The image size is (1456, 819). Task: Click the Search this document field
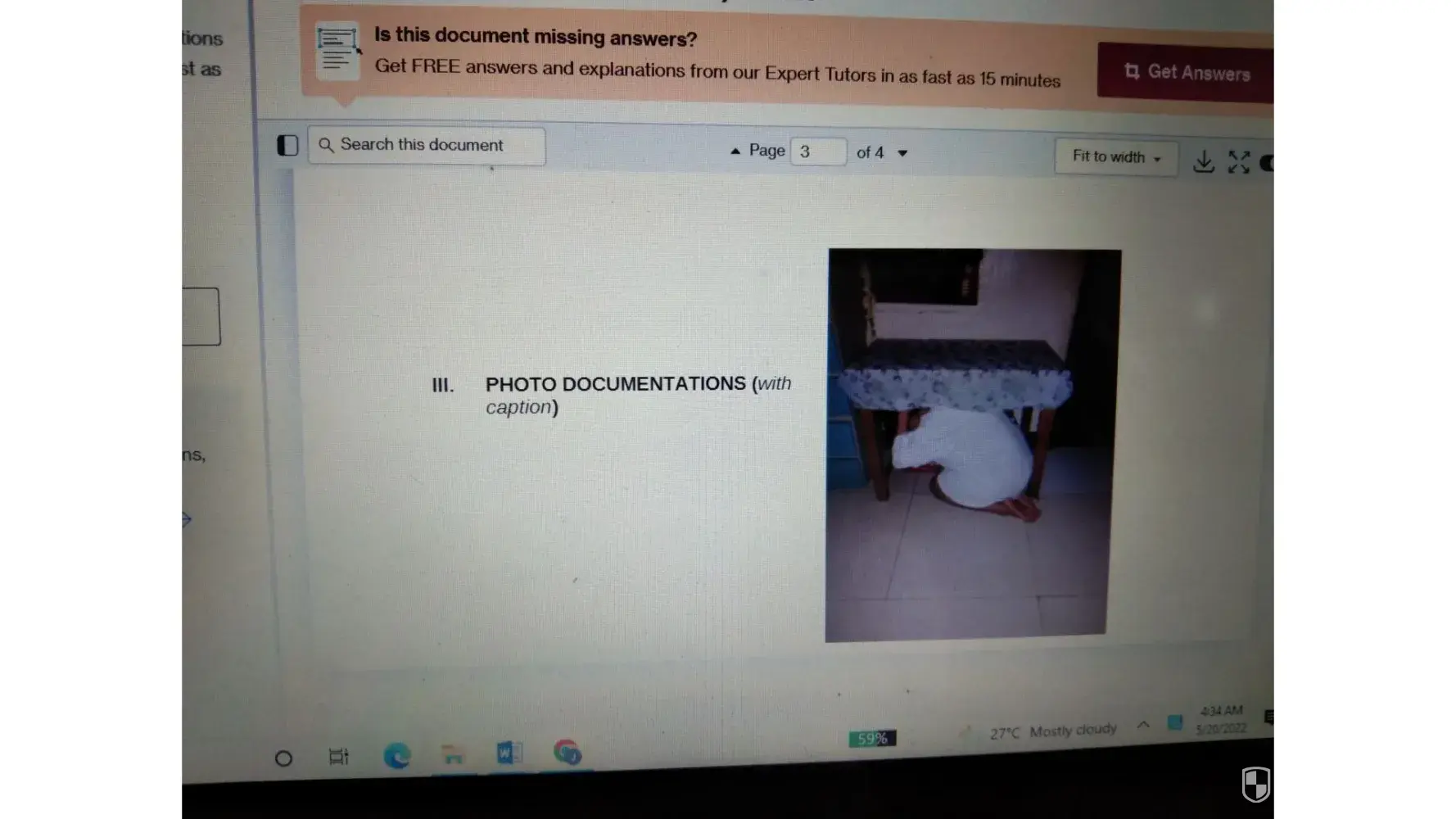(x=427, y=146)
